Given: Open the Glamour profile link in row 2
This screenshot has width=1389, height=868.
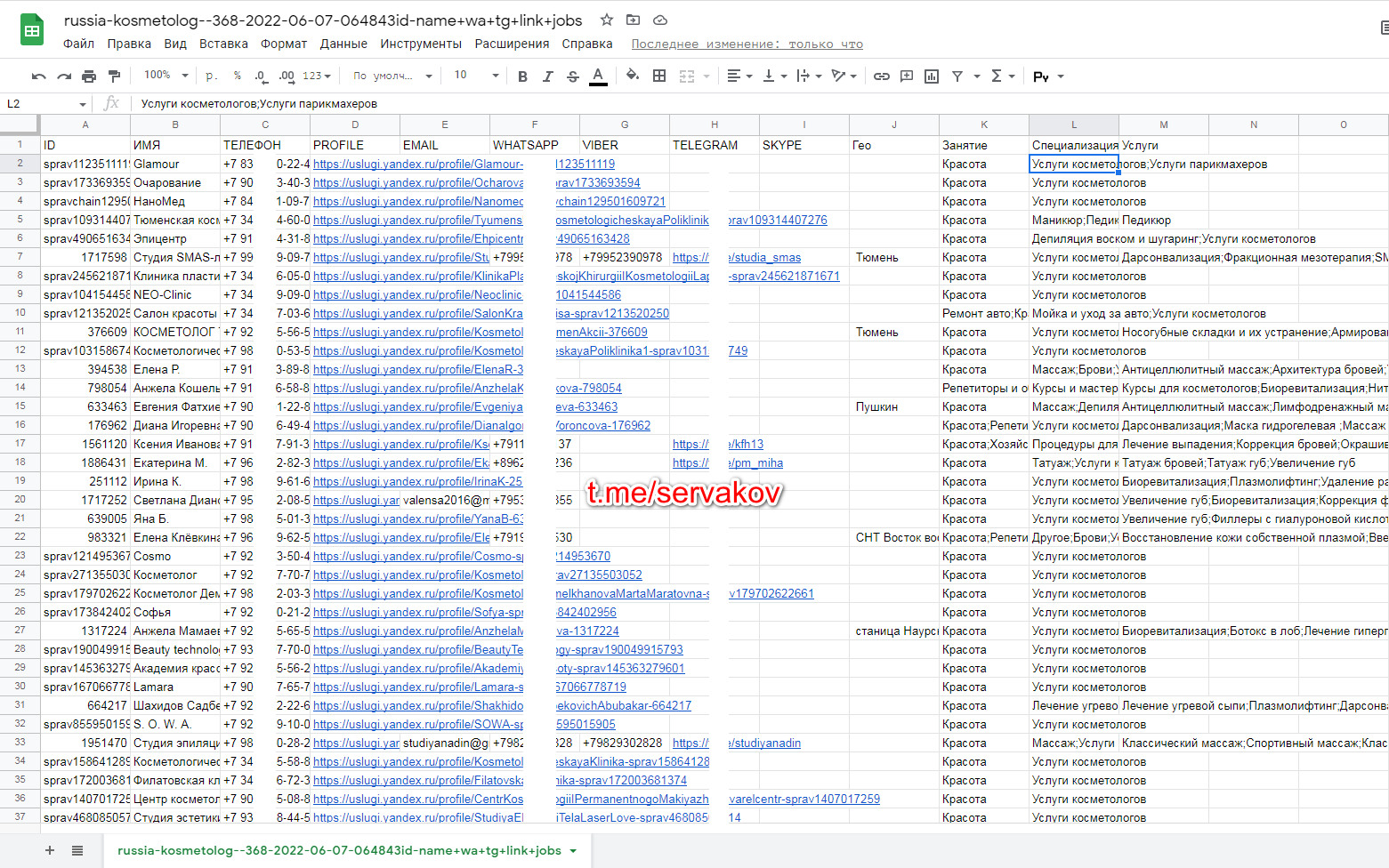Looking at the screenshot, I should pyautogui.click(x=417, y=164).
